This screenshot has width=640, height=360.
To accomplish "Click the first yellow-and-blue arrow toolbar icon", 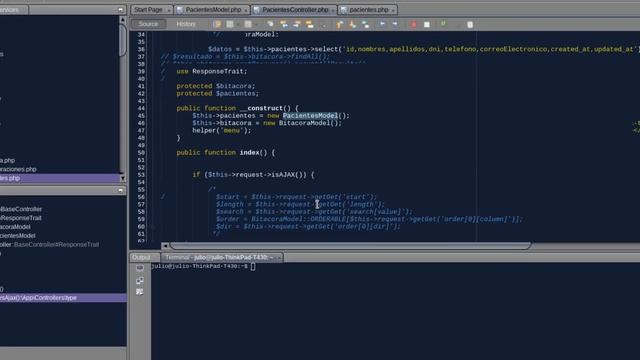I will pos(284,24).
